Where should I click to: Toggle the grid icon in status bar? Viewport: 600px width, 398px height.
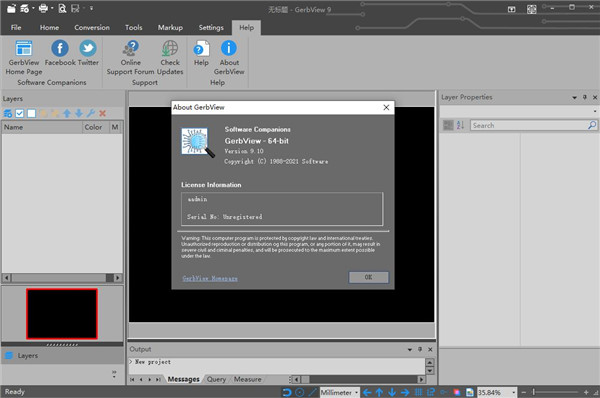point(418,392)
